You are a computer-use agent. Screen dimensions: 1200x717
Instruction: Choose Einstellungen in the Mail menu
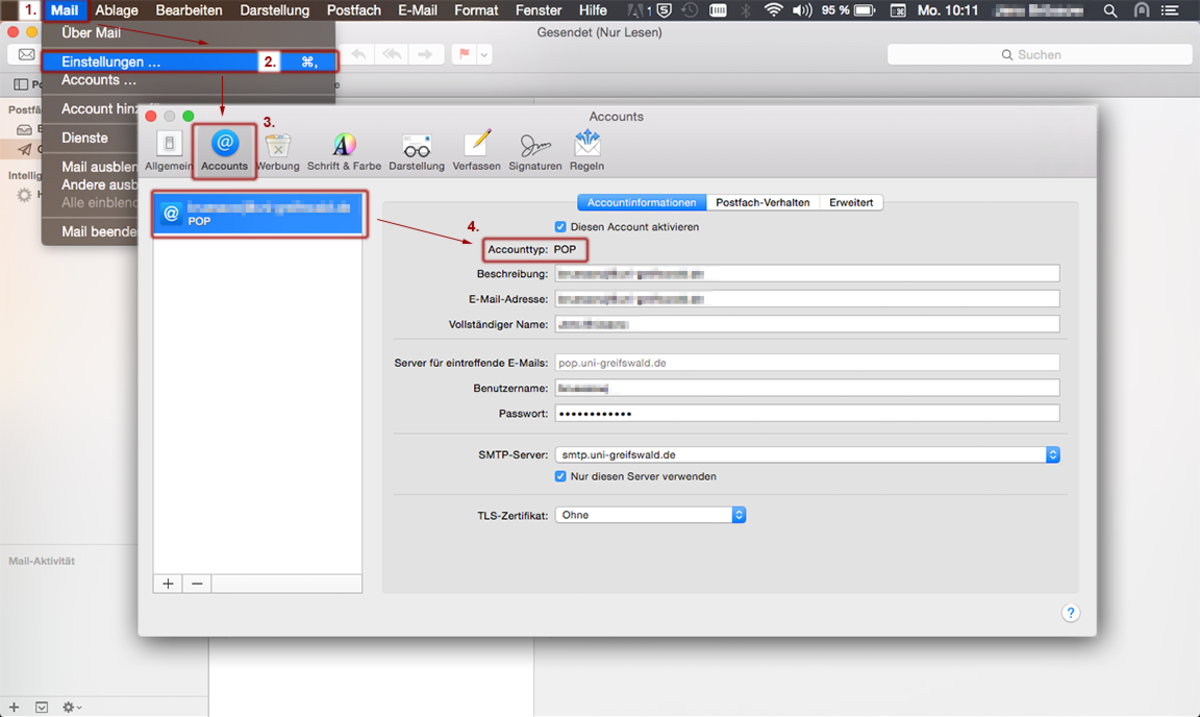pyautogui.click(x=111, y=62)
